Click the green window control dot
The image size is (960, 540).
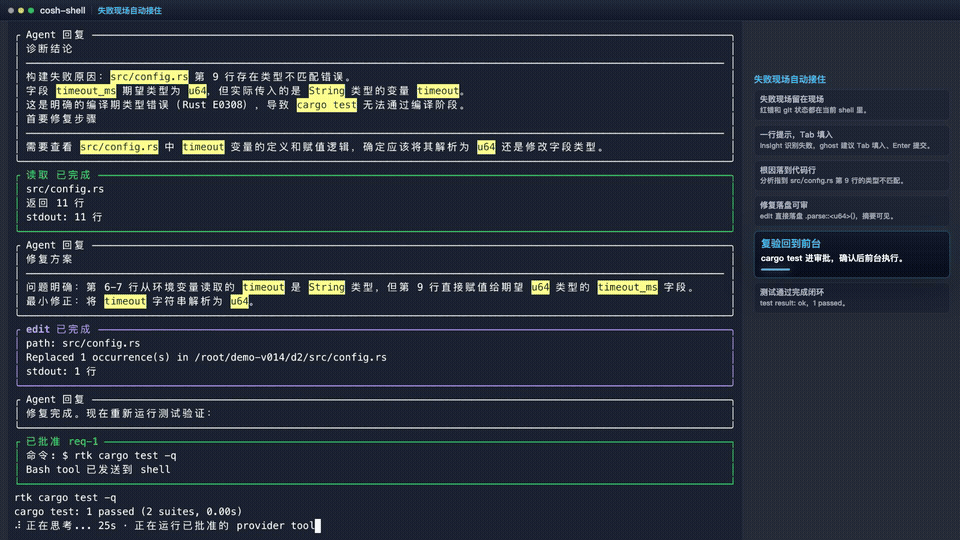(x=31, y=10)
